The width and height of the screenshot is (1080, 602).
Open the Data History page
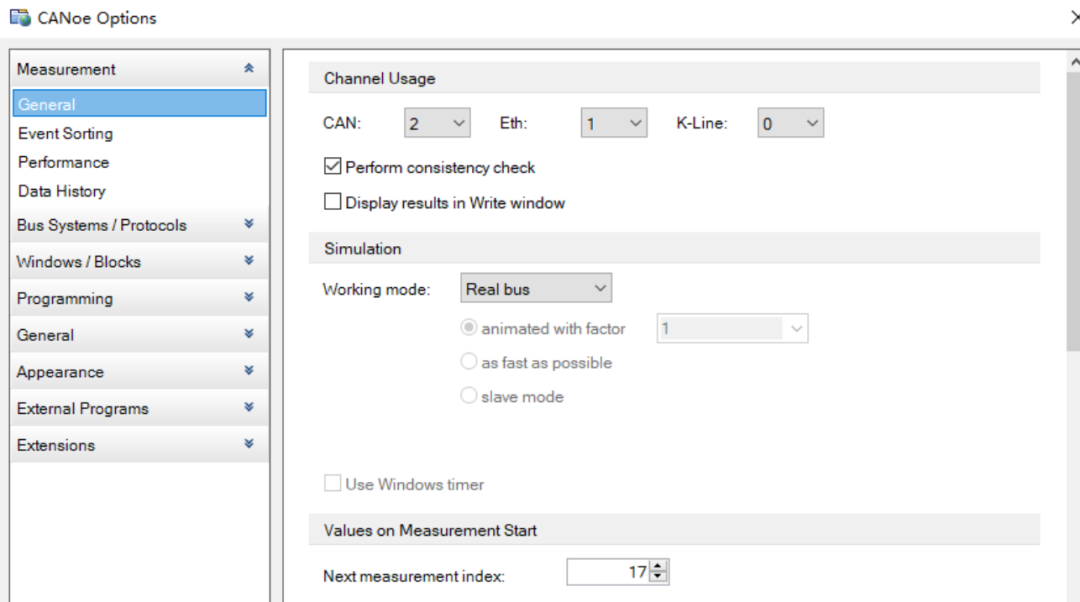61,191
